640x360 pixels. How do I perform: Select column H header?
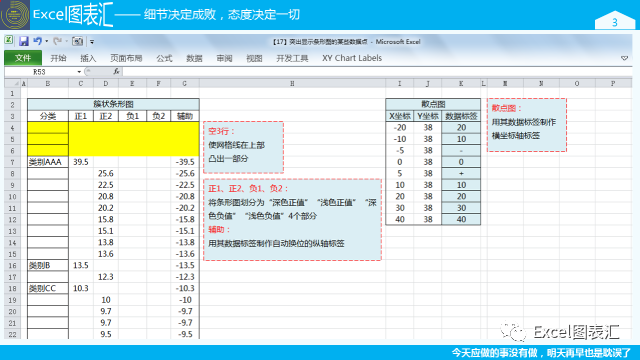pyautogui.click(x=292, y=83)
